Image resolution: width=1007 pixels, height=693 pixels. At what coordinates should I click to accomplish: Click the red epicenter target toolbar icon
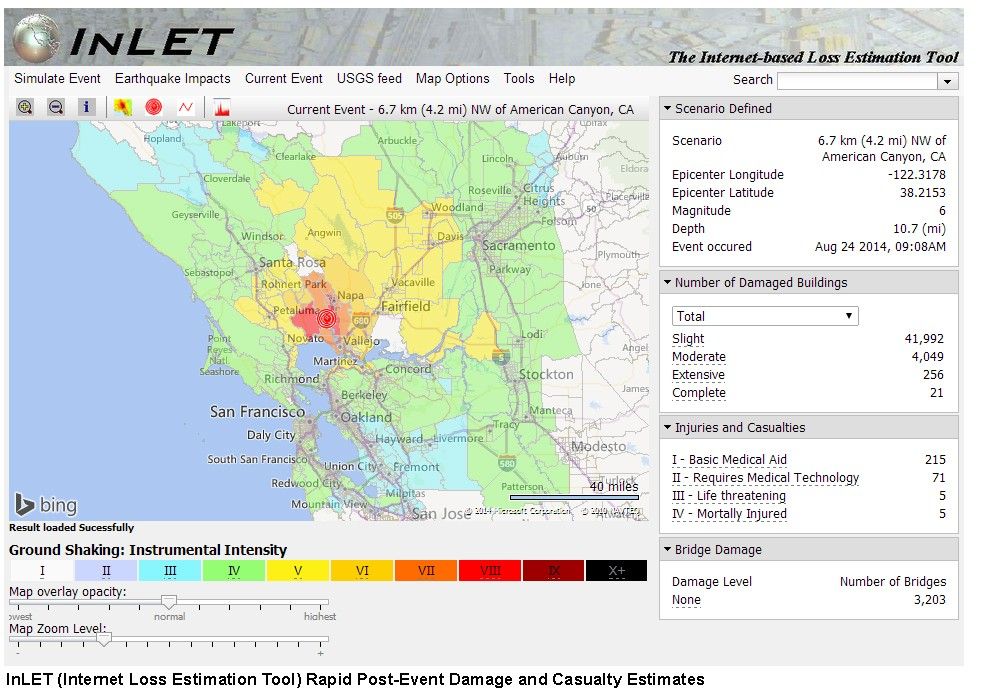[x=153, y=107]
